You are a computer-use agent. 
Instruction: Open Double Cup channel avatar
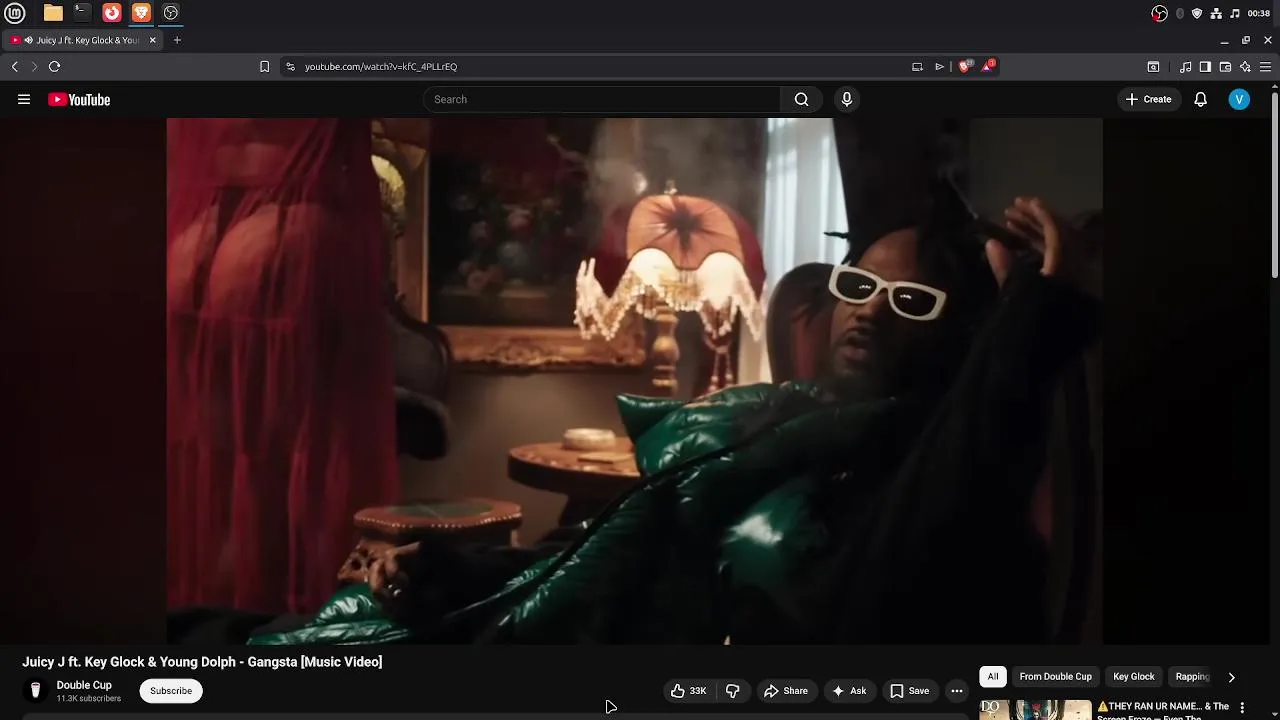(35, 690)
